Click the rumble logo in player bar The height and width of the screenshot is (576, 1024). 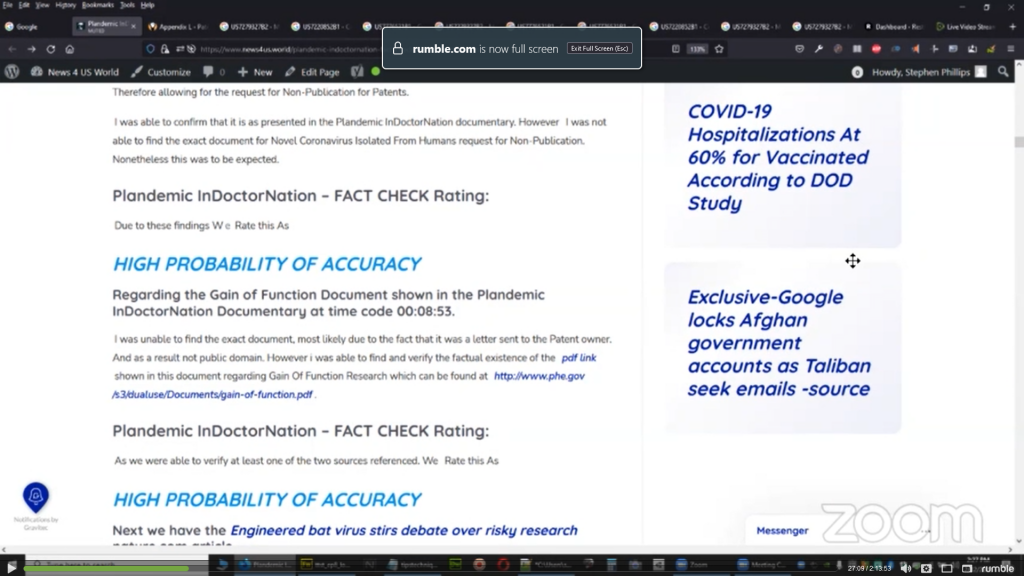pos(997,568)
